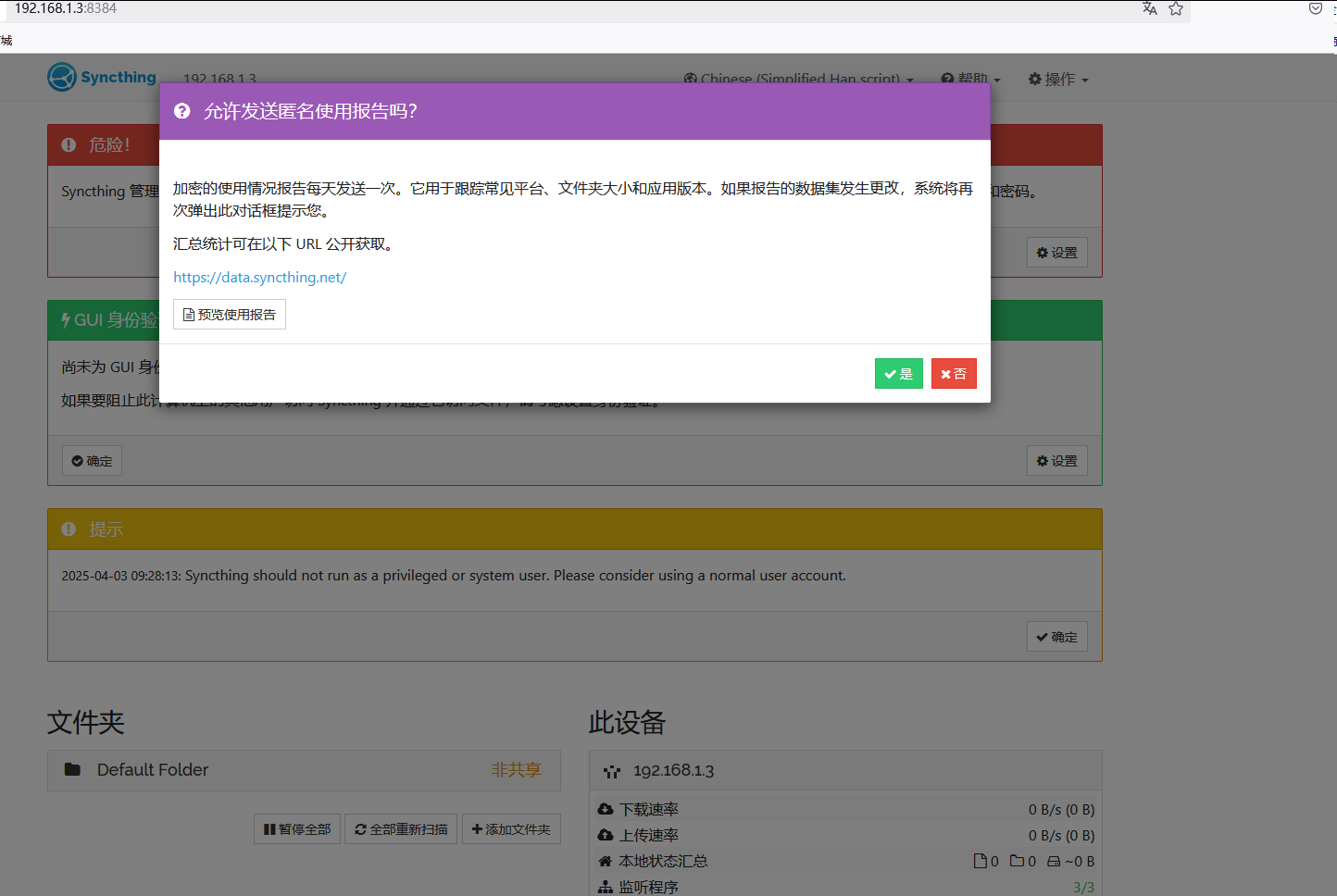Click 确定 on the 提示 panel
The image size is (1337, 896).
(1056, 636)
